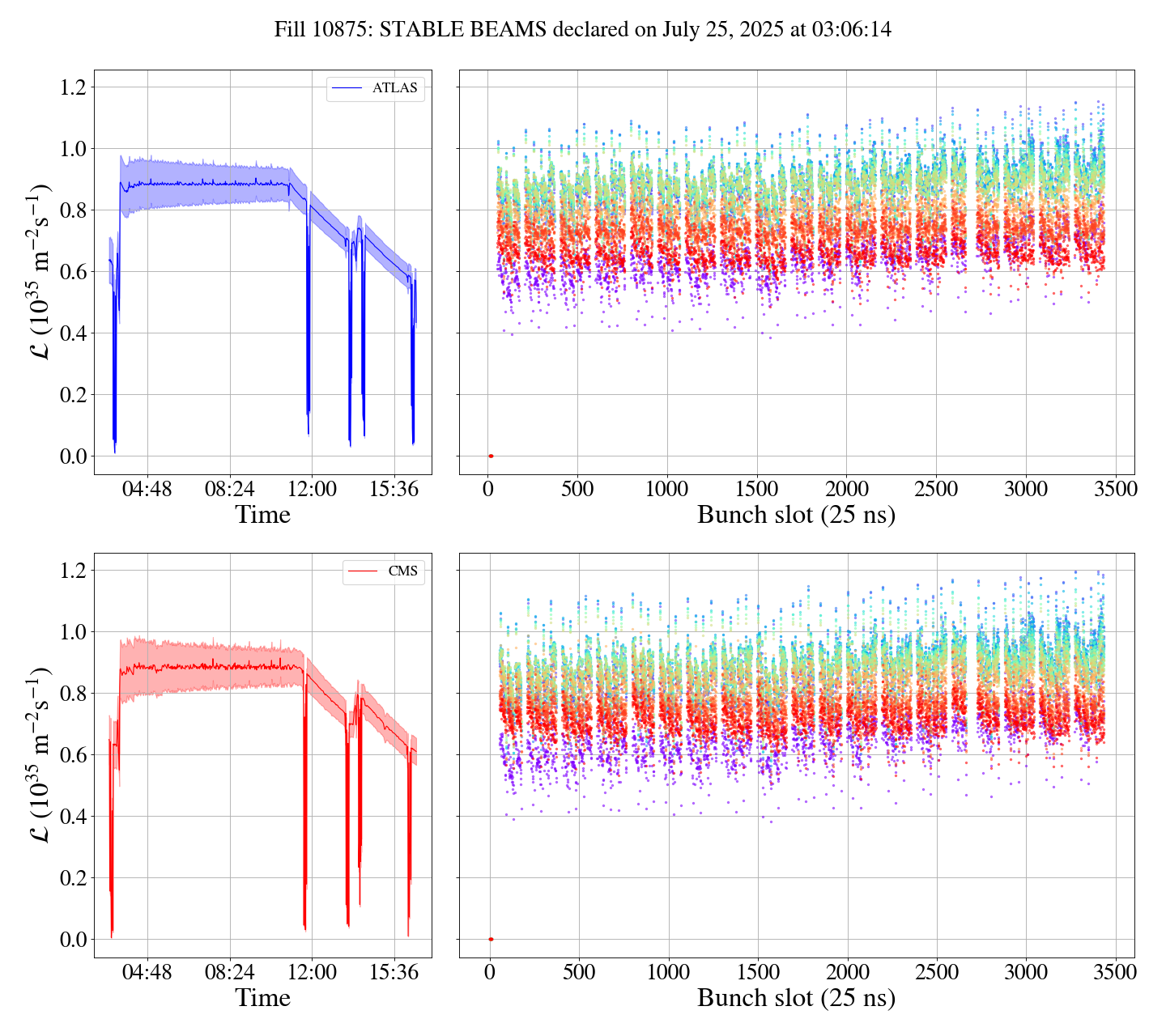Viewport: 1166px width, 1036px height.
Task: Click the 04:48 tick on ATLAS time axis
Action: pos(147,490)
